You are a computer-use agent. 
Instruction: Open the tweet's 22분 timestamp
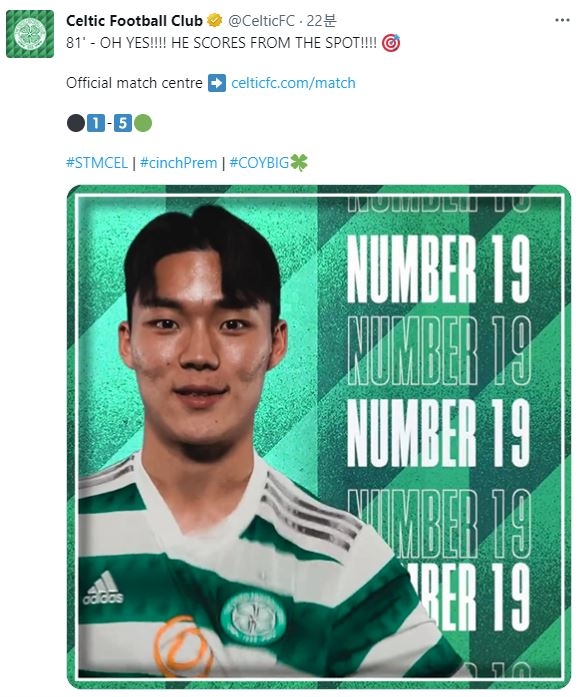tap(321, 20)
